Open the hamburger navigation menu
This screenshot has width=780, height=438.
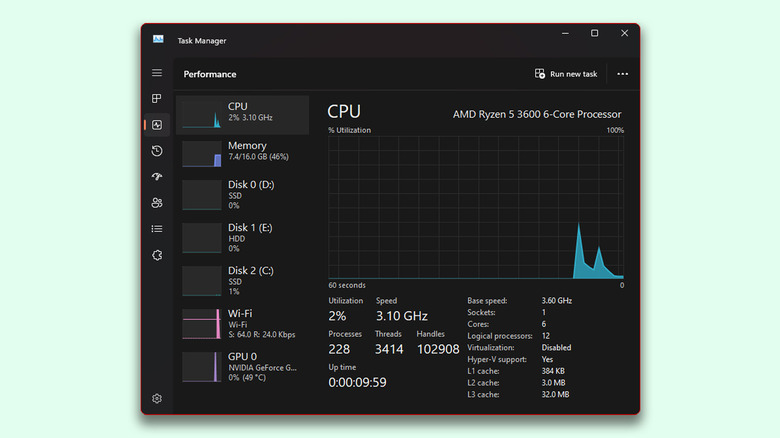tap(157, 73)
